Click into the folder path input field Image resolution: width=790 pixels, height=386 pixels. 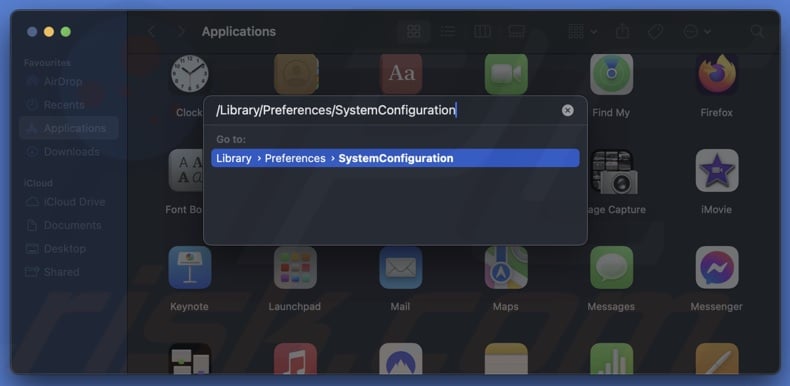point(385,110)
